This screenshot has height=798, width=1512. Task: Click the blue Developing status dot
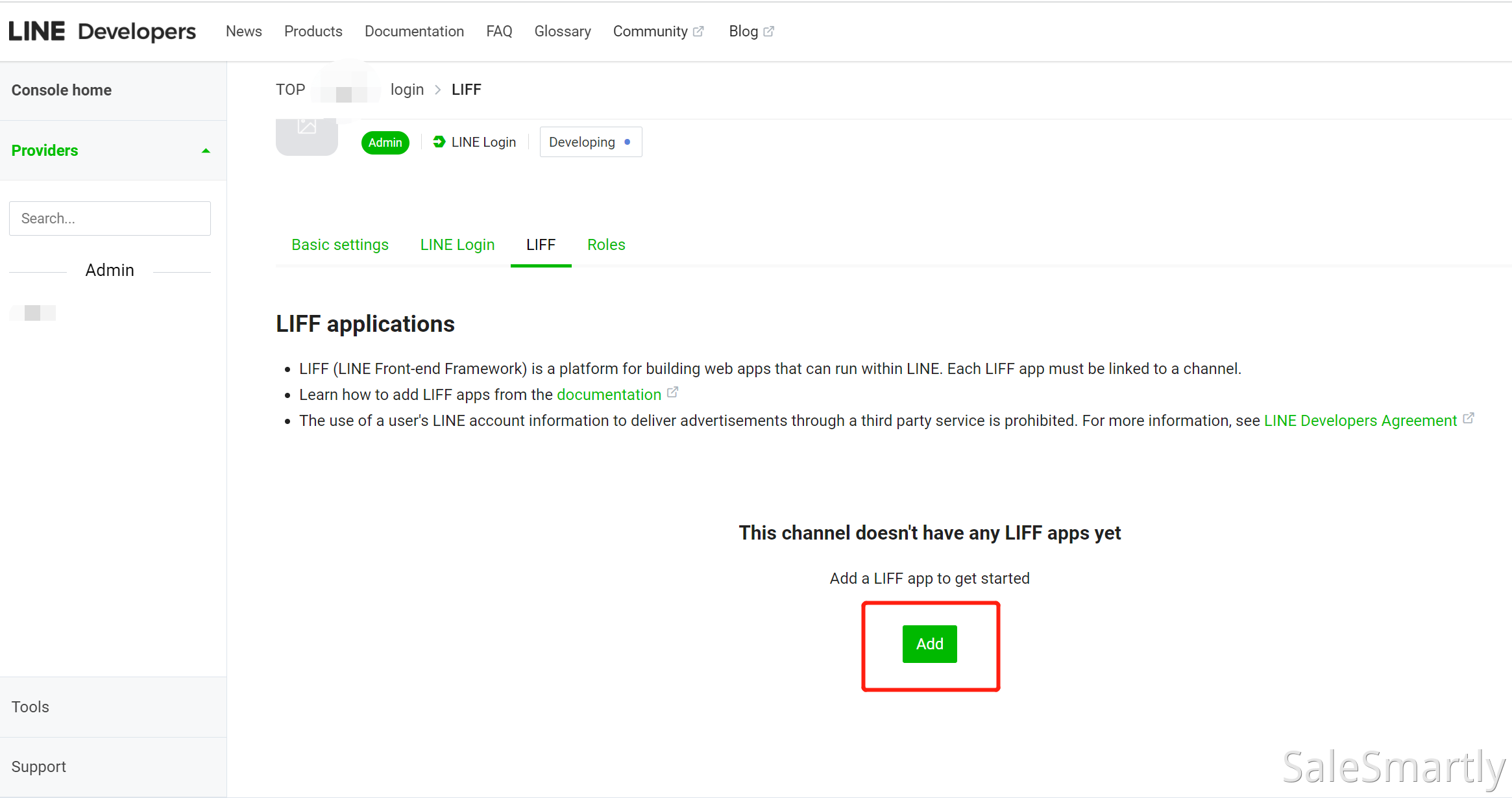(x=627, y=142)
